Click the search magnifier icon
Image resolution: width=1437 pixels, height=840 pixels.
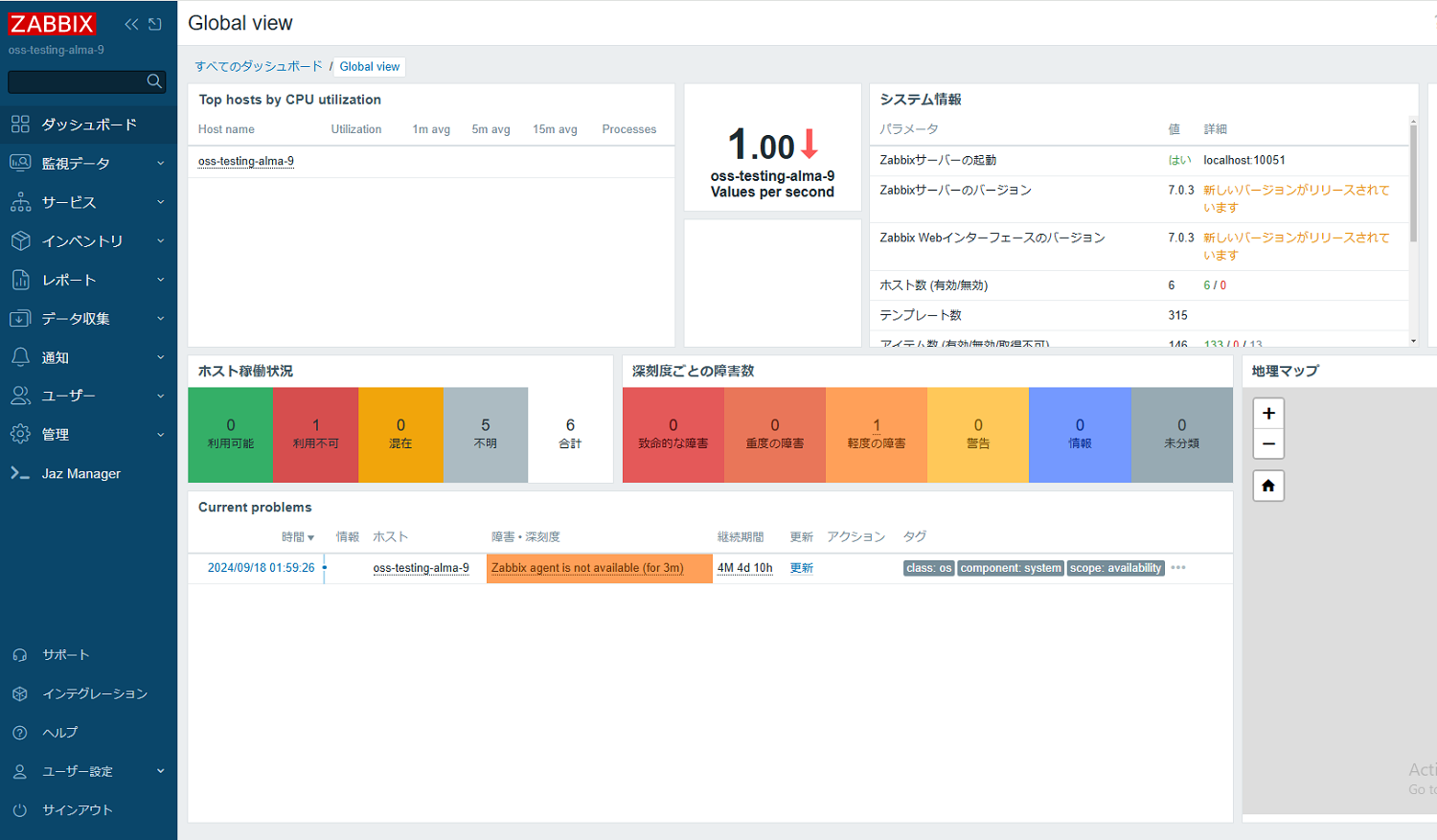[x=154, y=81]
